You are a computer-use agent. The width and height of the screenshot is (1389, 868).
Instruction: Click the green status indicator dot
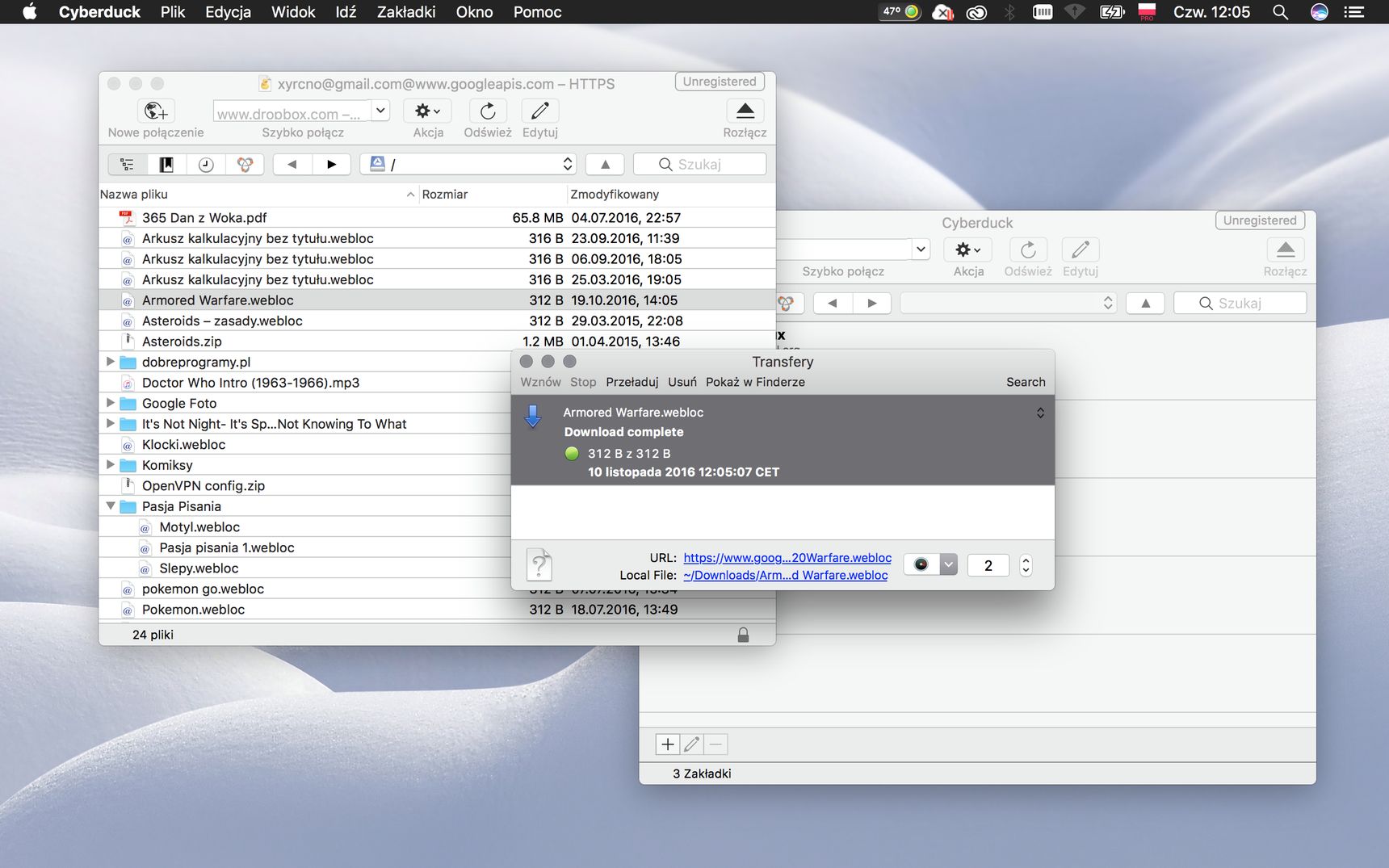click(x=572, y=454)
